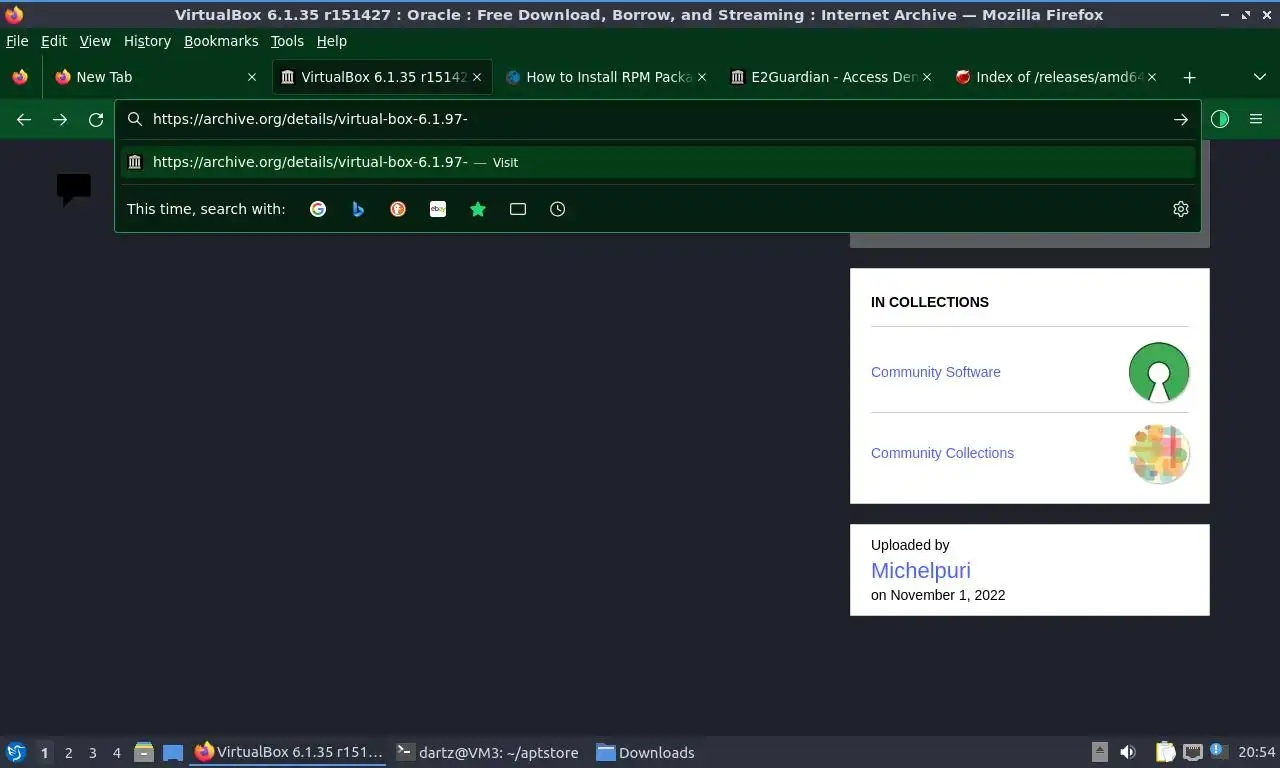Search this time with eBay

pyautogui.click(x=438, y=209)
